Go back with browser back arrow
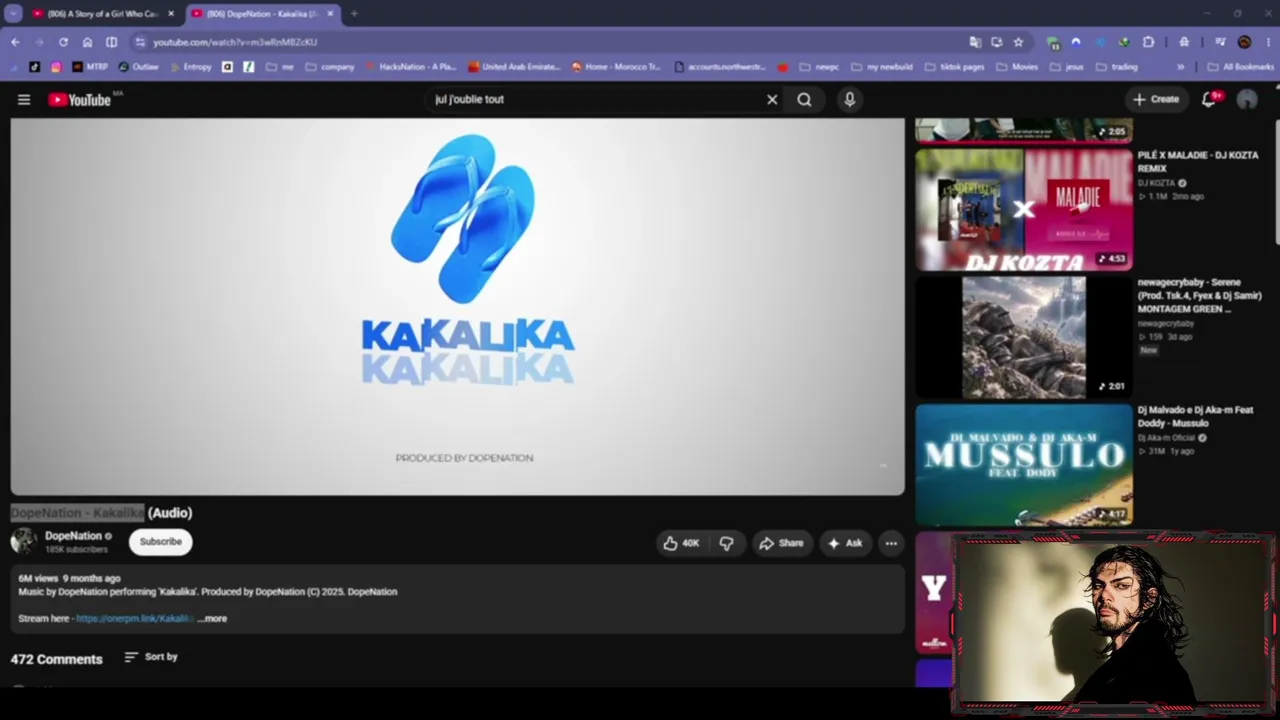 click(15, 42)
